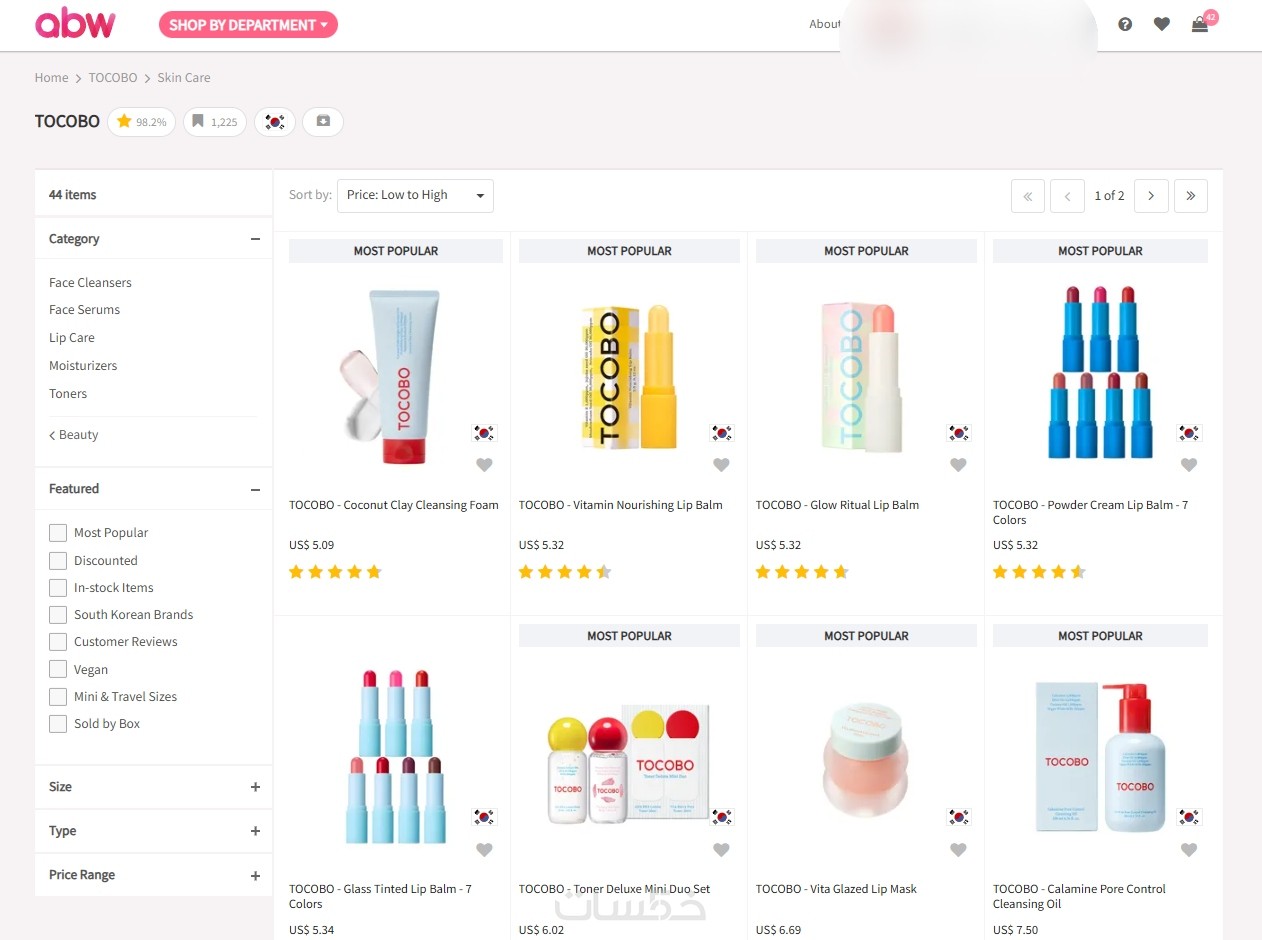Click Home breadcrumb link
Image resolution: width=1262 pixels, height=940 pixels.
point(52,78)
